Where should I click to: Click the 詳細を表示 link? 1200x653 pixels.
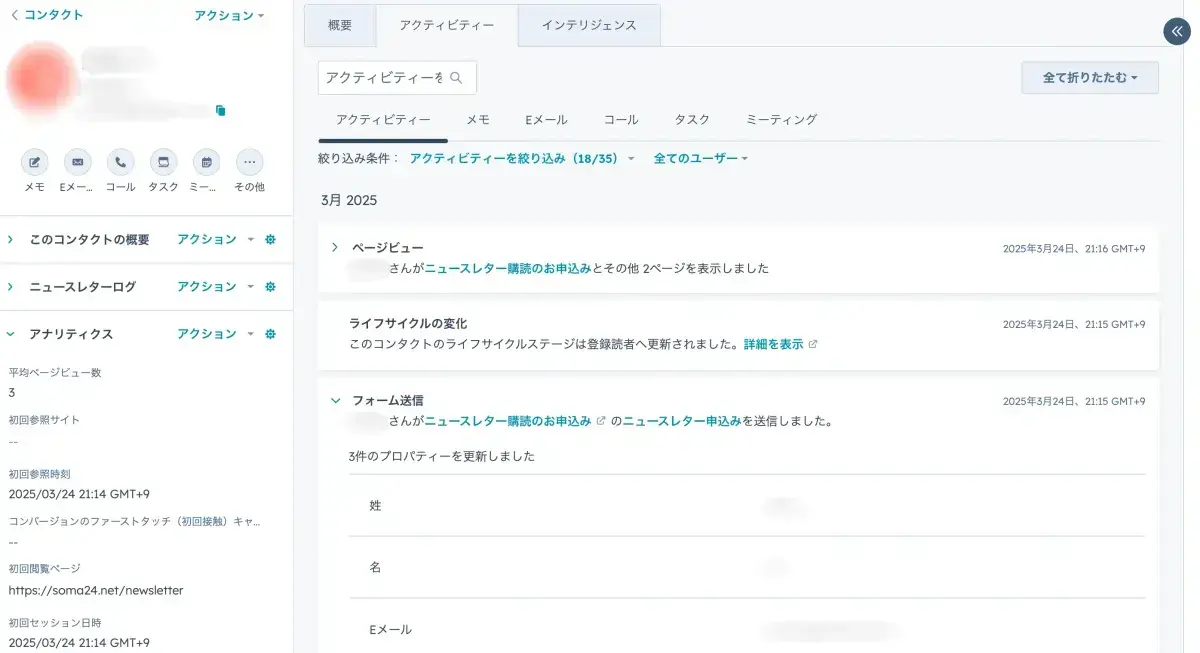tap(773, 344)
